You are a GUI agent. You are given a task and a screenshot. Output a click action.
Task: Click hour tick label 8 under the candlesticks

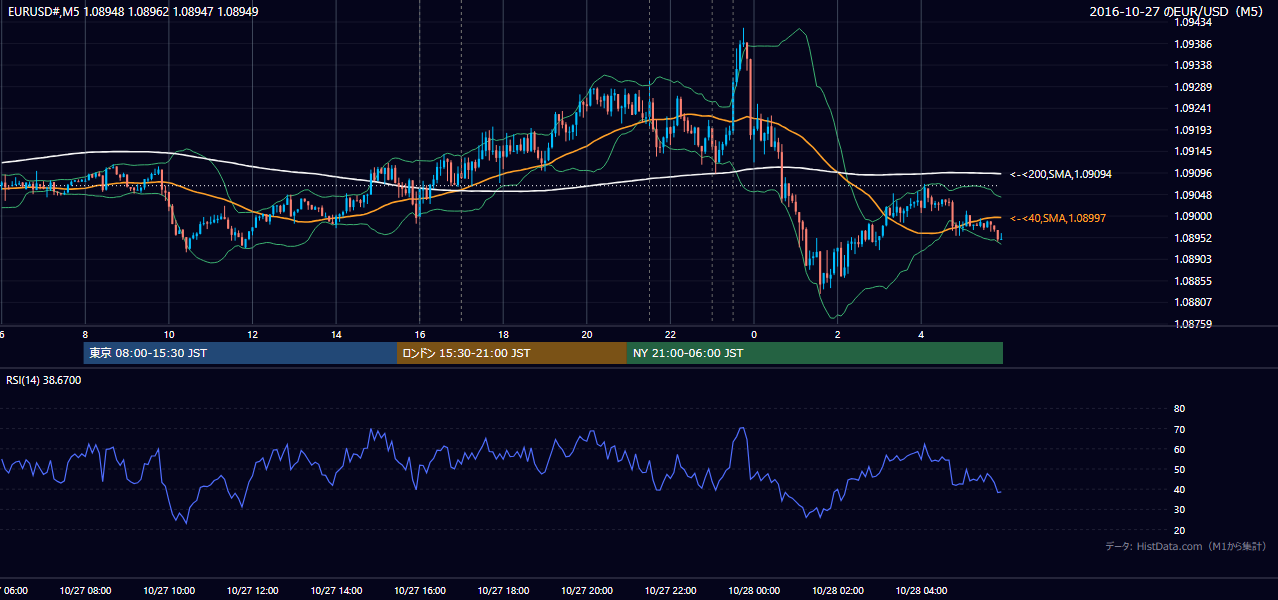pyautogui.click(x=85, y=335)
